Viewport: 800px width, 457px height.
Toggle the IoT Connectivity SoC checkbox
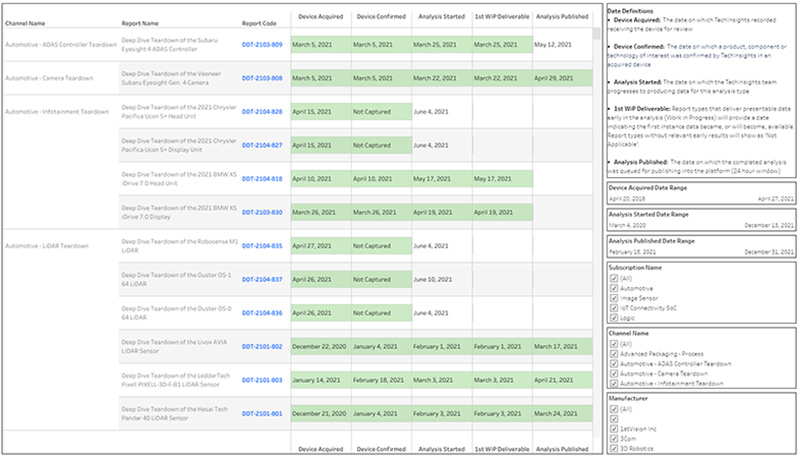coord(614,308)
